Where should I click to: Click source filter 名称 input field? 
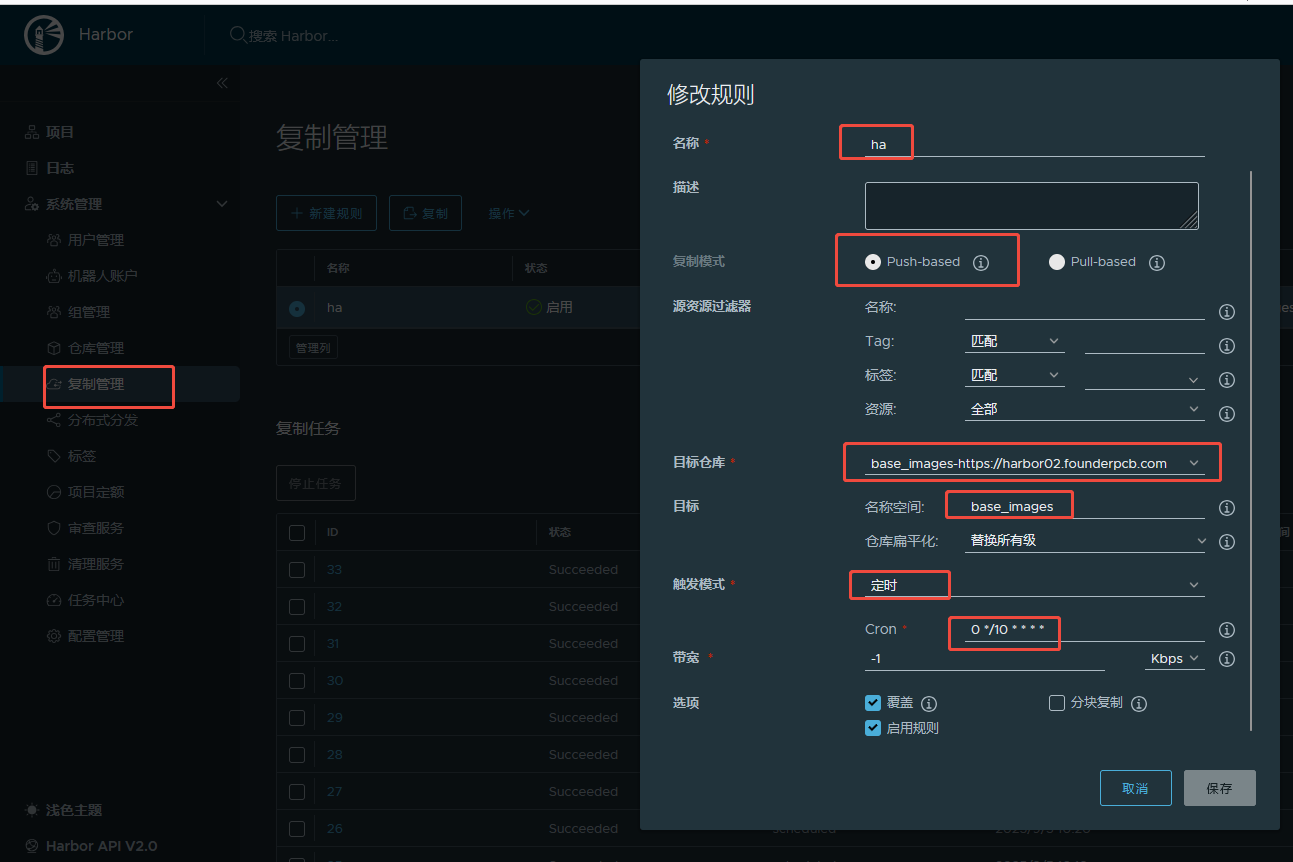pyautogui.click(x=1084, y=307)
